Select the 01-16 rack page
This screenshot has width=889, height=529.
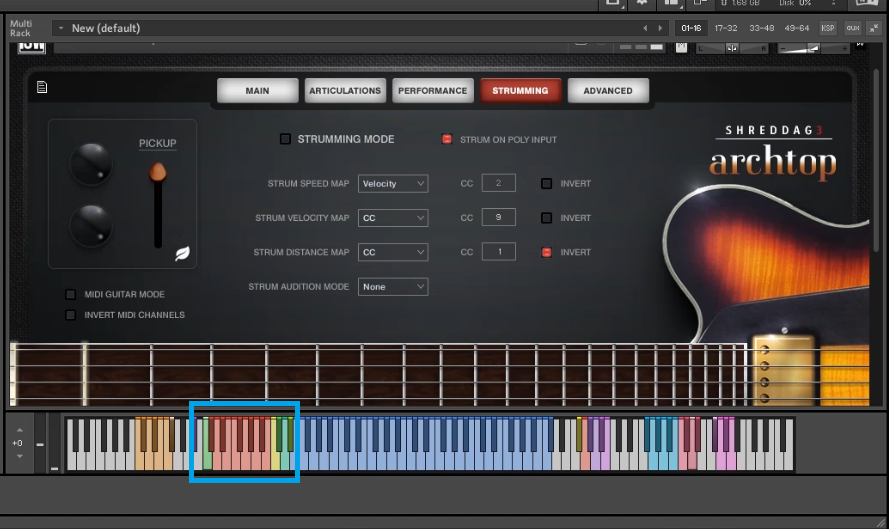(x=691, y=28)
